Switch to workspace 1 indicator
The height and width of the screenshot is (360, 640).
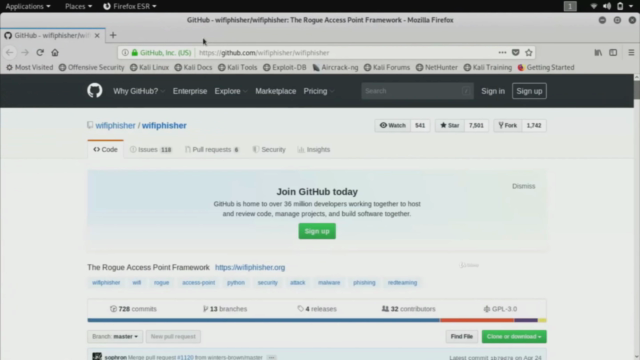(570, 6)
